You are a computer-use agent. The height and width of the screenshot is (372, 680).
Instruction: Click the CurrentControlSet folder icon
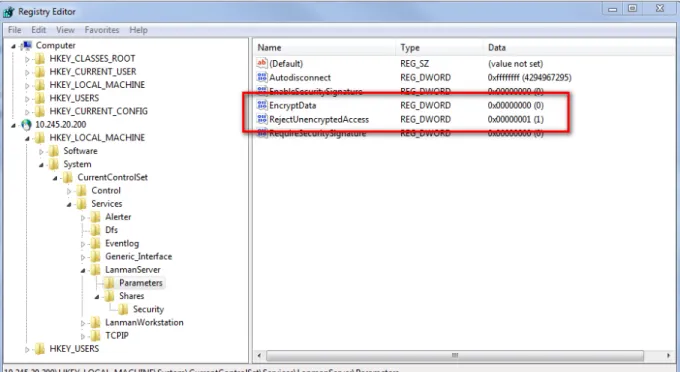68,177
